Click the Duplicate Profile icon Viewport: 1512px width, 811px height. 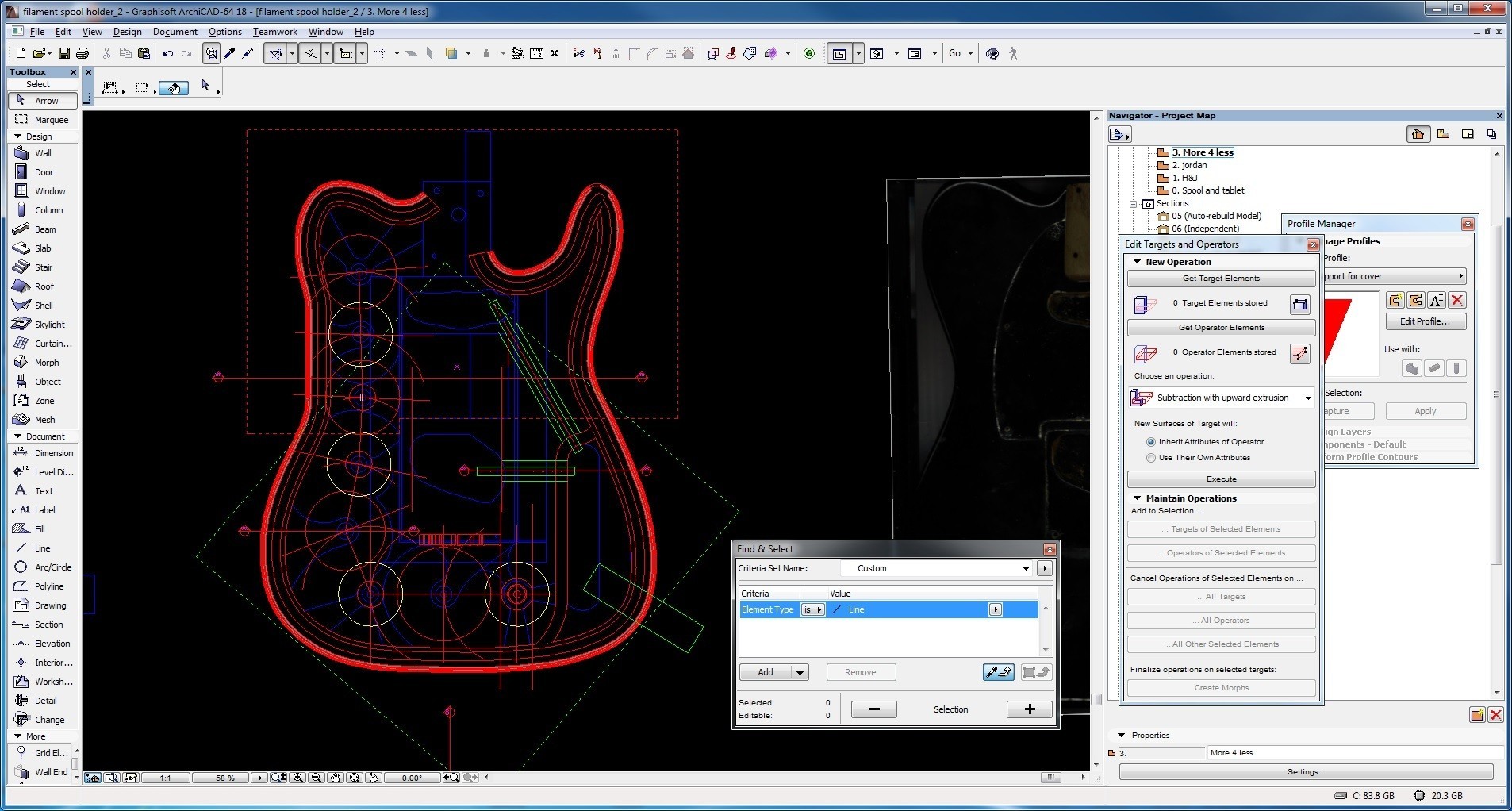click(1416, 300)
